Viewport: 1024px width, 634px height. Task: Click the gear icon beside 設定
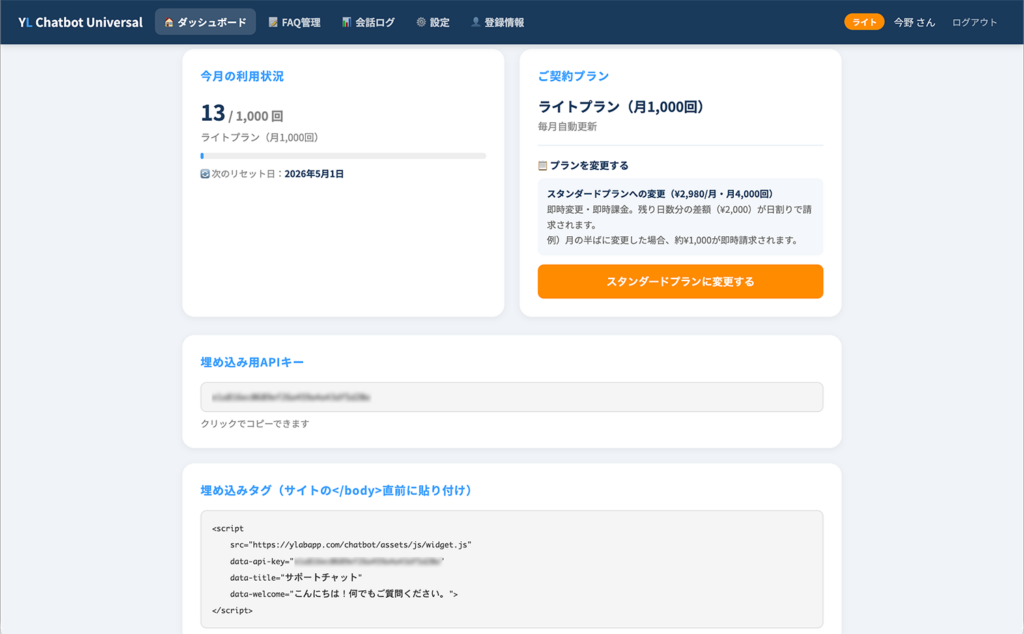tap(421, 22)
